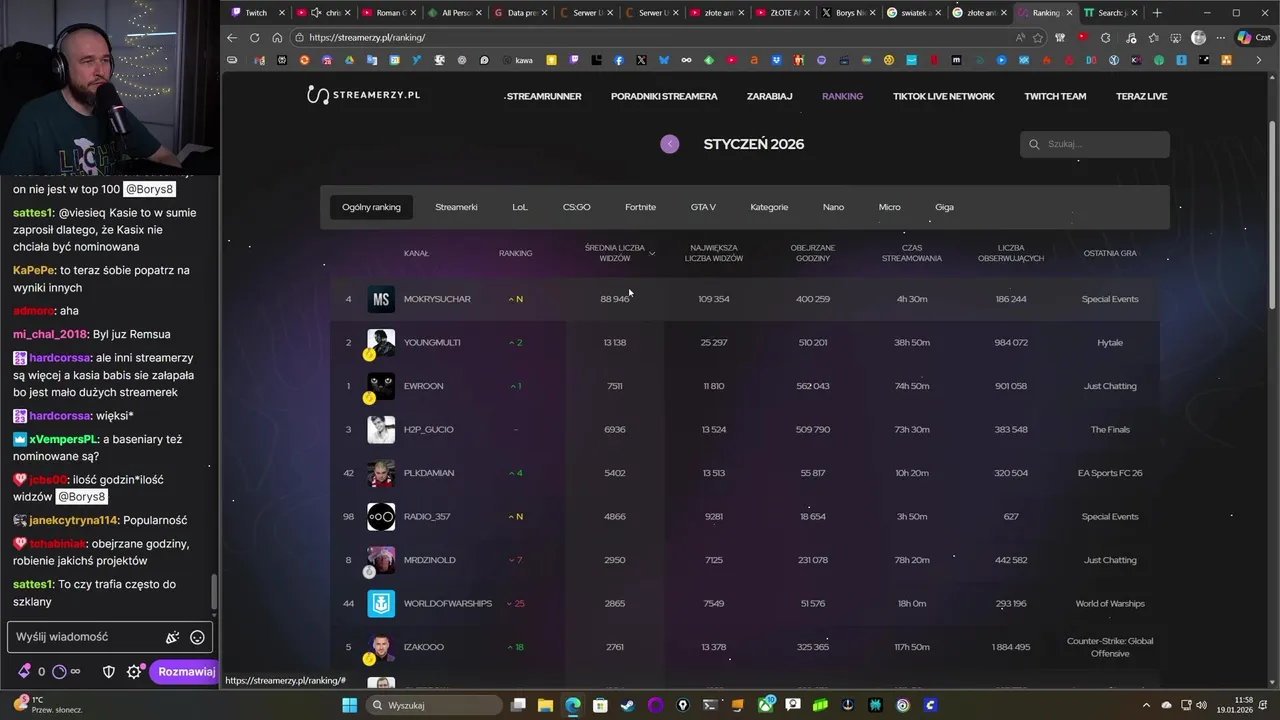
Task: Click the Szukaj search field on Streamerzy
Action: pyautogui.click(x=1095, y=144)
